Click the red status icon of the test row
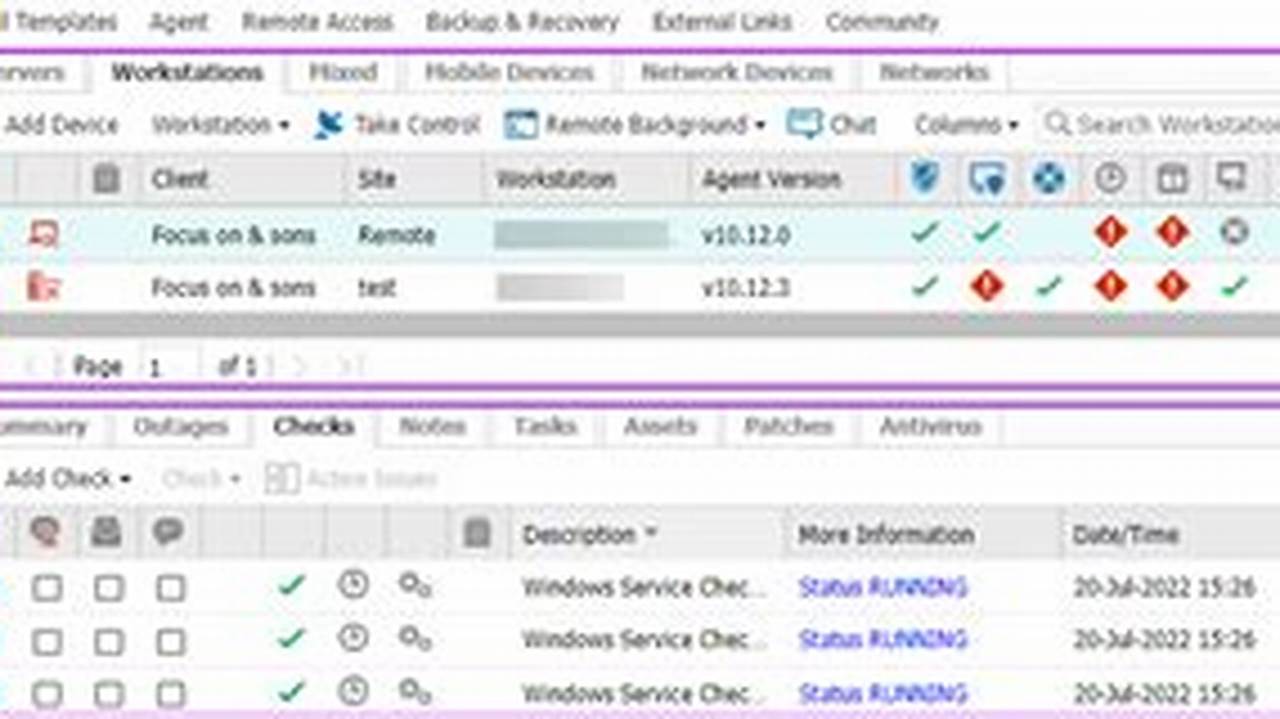1280x719 pixels. [44, 287]
